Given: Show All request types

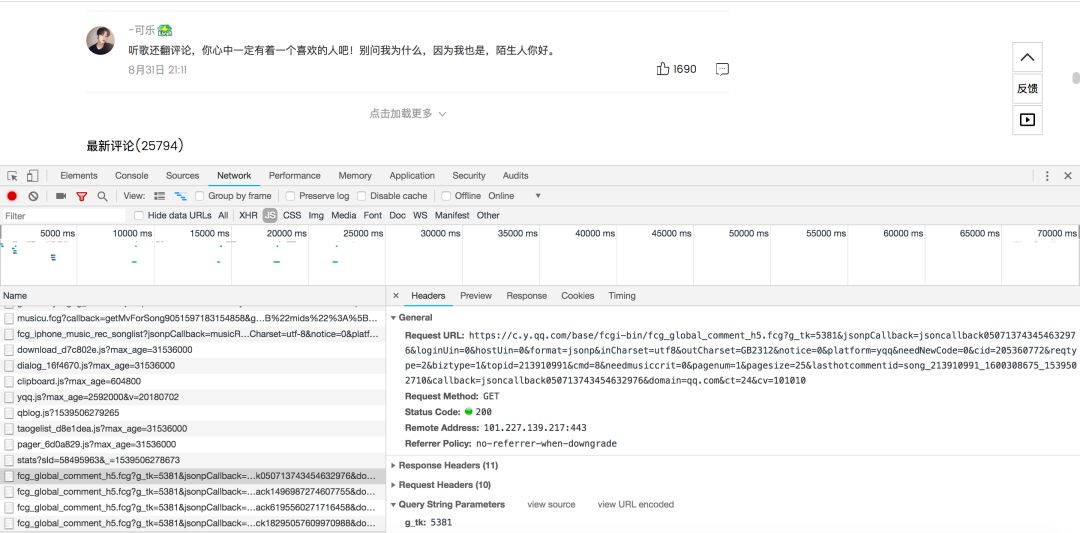Looking at the screenshot, I should click(x=223, y=216).
